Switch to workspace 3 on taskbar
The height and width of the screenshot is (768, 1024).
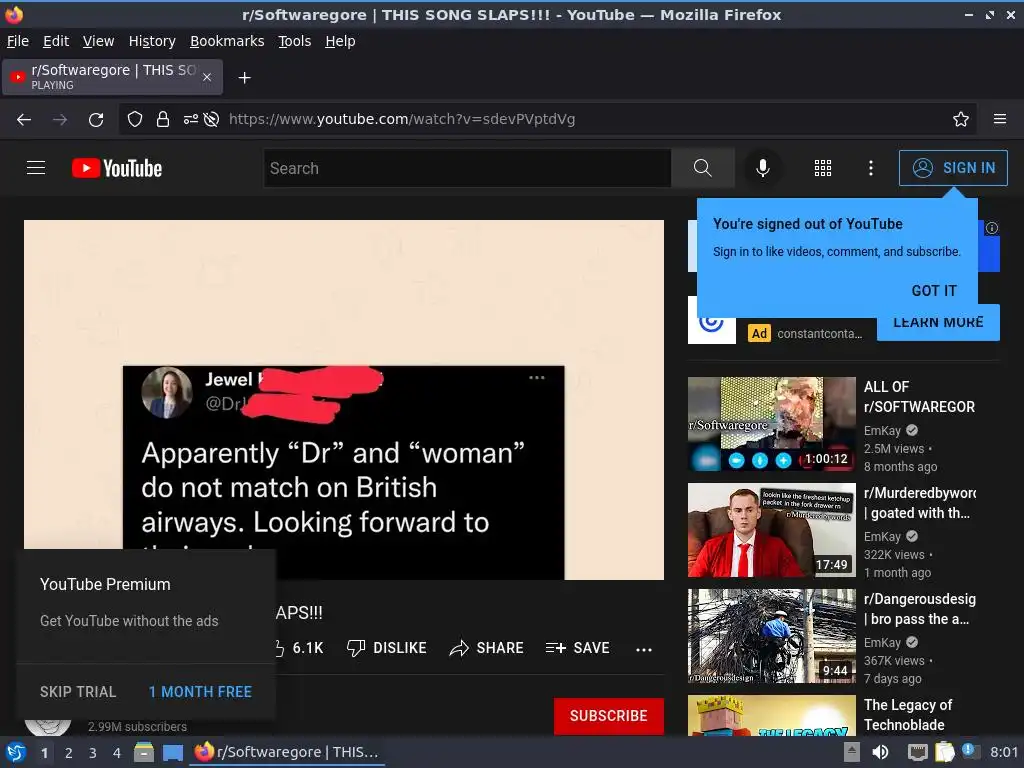(93, 753)
